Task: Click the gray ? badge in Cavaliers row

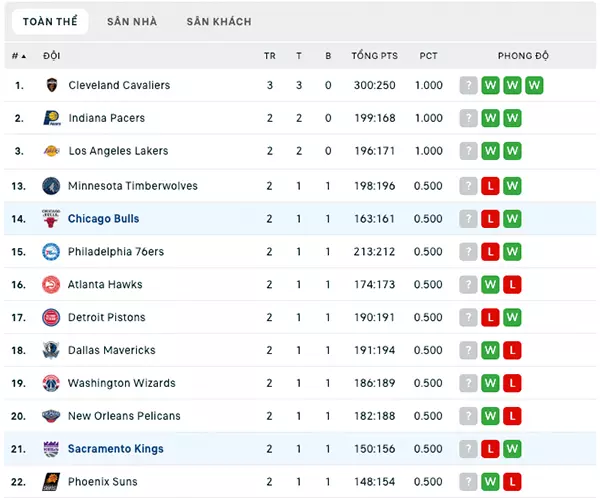Action: tap(468, 85)
